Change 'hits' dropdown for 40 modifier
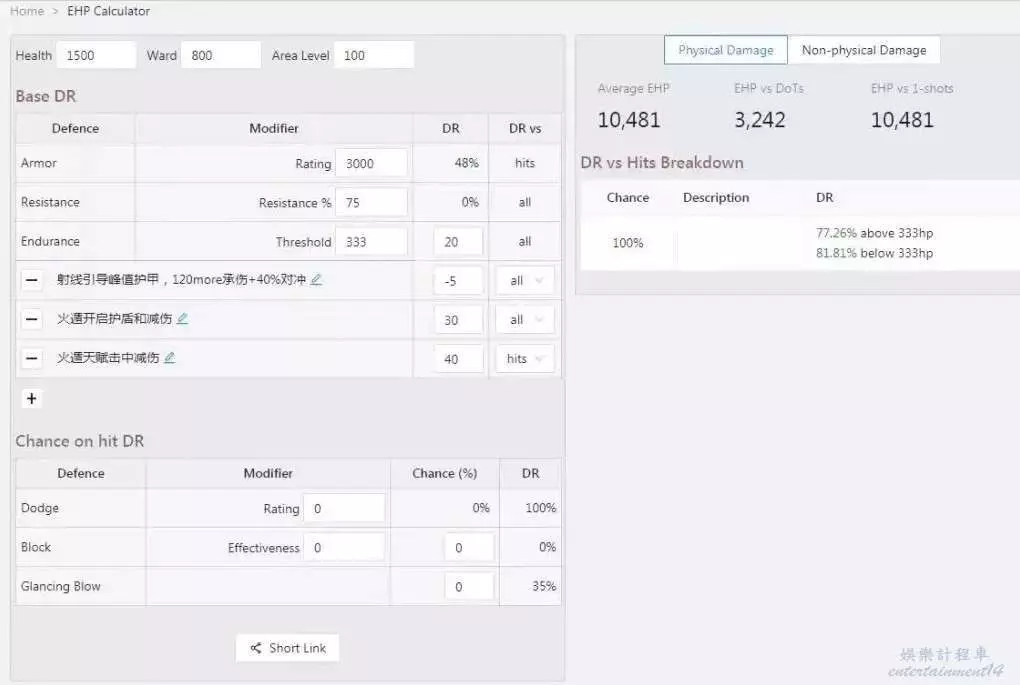Screen dimensions: 1020x685 click(x=525, y=359)
